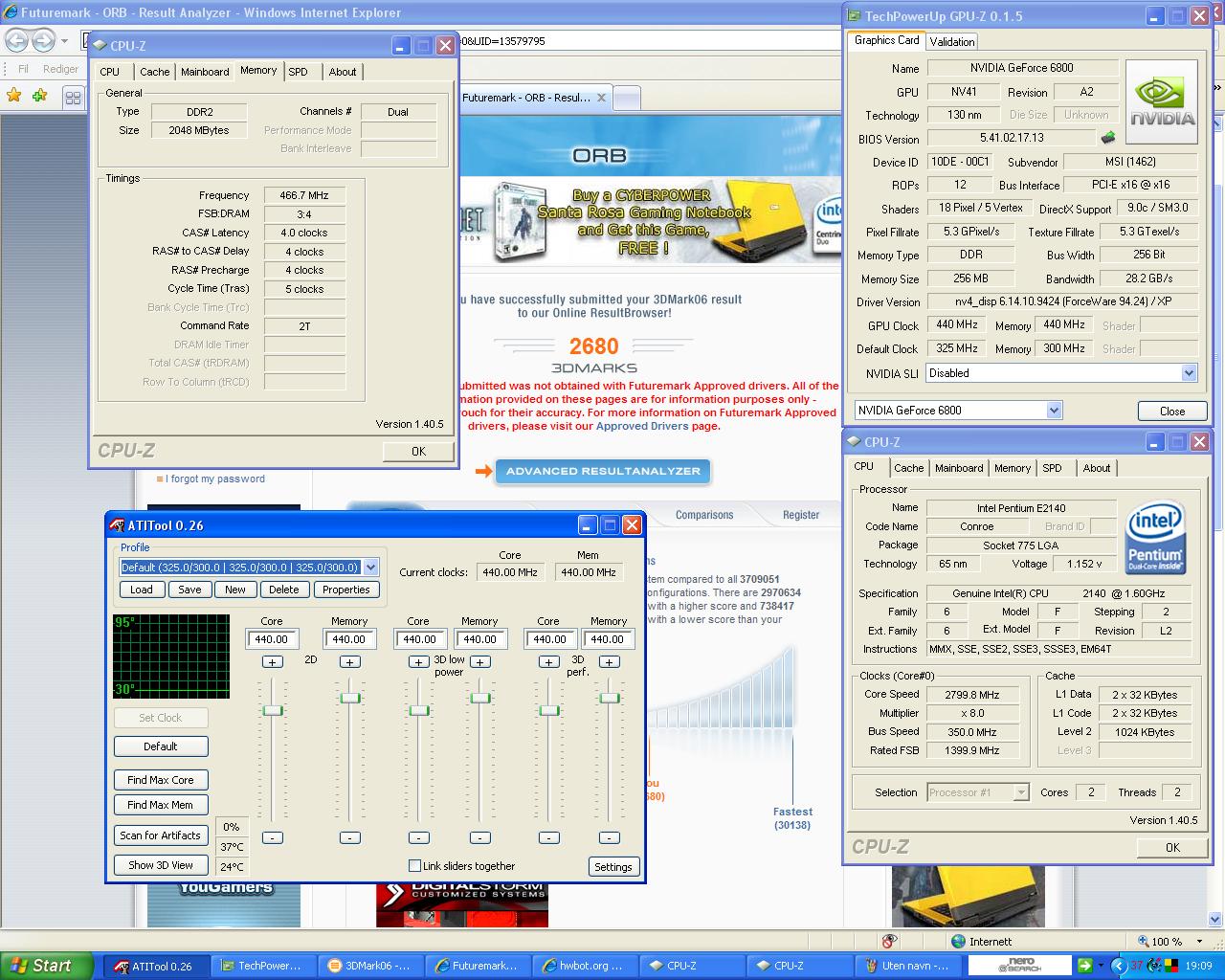The width and height of the screenshot is (1225, 980).
Task: Click the Approved Drivers link
Action: click(642, 426)
